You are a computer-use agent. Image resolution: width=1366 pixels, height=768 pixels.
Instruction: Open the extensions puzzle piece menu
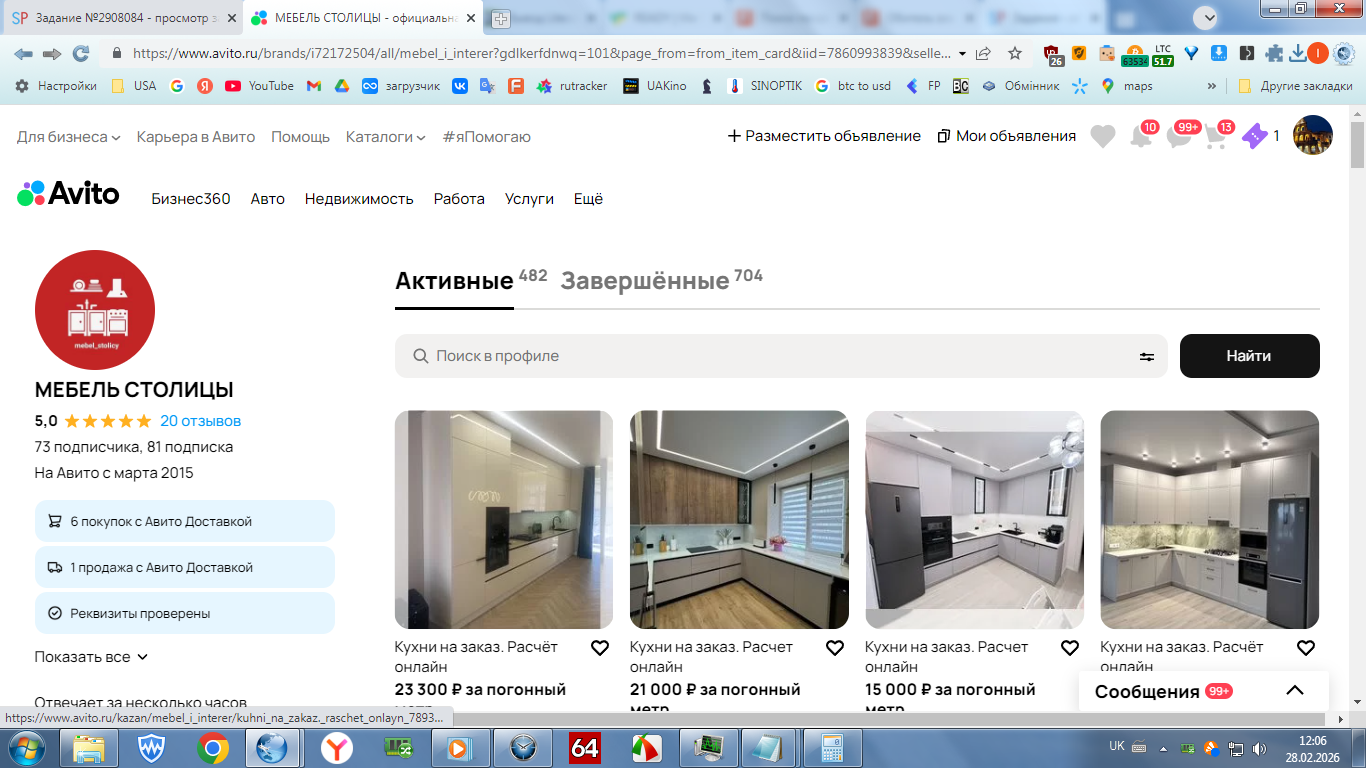click(x=1274, y=53)
